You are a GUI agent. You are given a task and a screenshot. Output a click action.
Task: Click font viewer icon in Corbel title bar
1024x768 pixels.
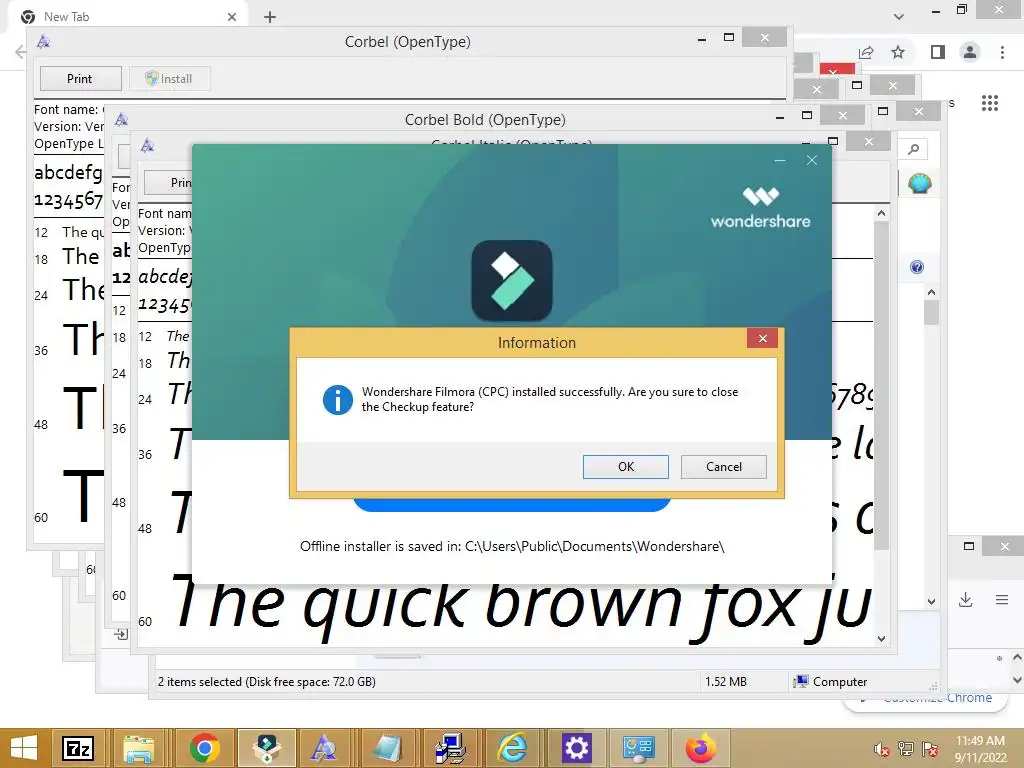(44, 42)
